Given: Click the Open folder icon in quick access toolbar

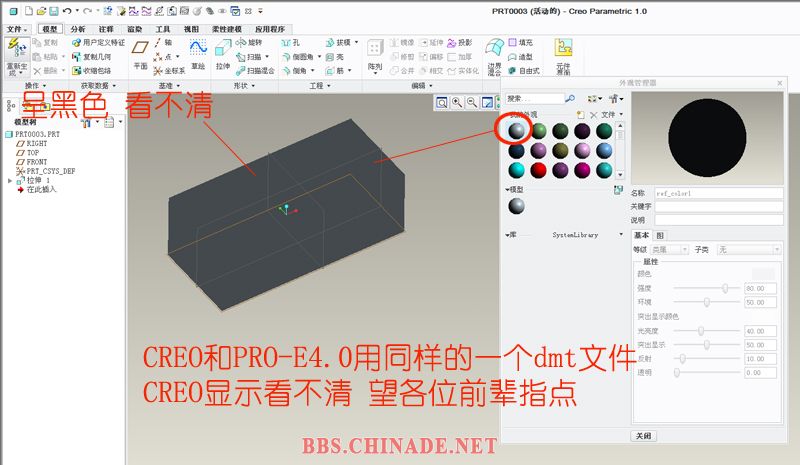Looking at the screenshot, I should click(x=41, y=11).
